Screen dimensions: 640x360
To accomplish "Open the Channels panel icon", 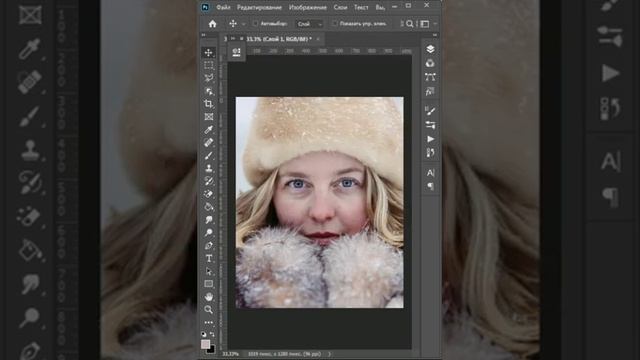I will coord(430,63).
